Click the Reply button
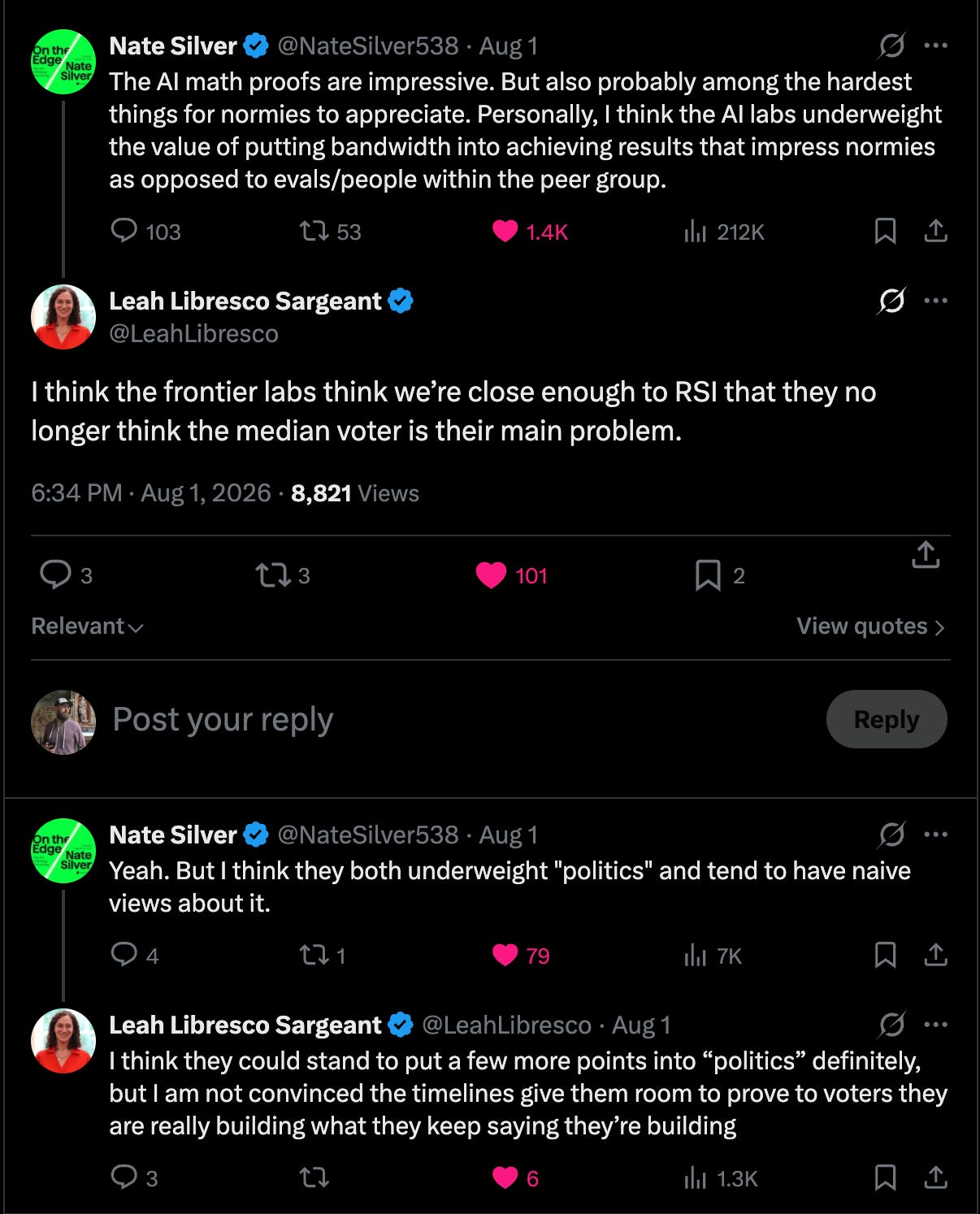 887,719
